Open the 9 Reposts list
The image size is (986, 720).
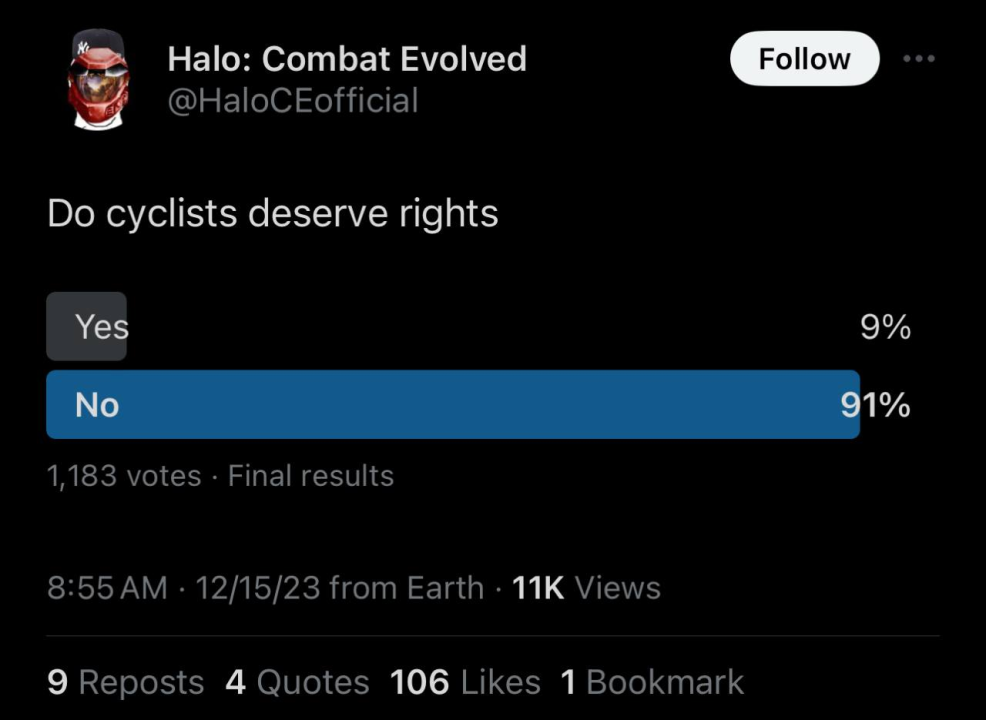126,682
